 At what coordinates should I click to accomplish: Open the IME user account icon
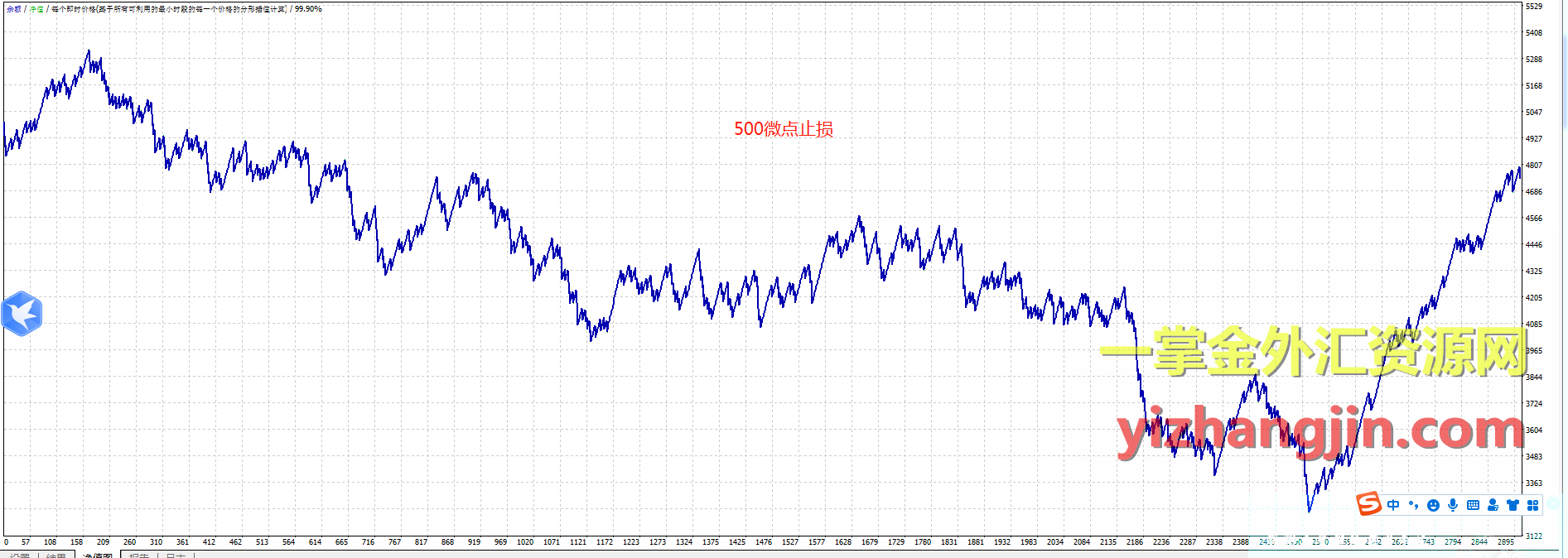point(1493,505)
